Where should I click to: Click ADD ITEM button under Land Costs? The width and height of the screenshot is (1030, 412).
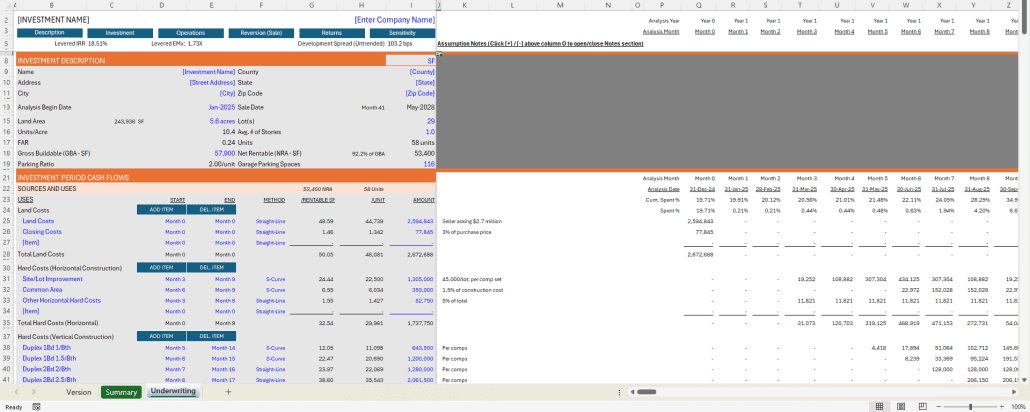point(161,210)
